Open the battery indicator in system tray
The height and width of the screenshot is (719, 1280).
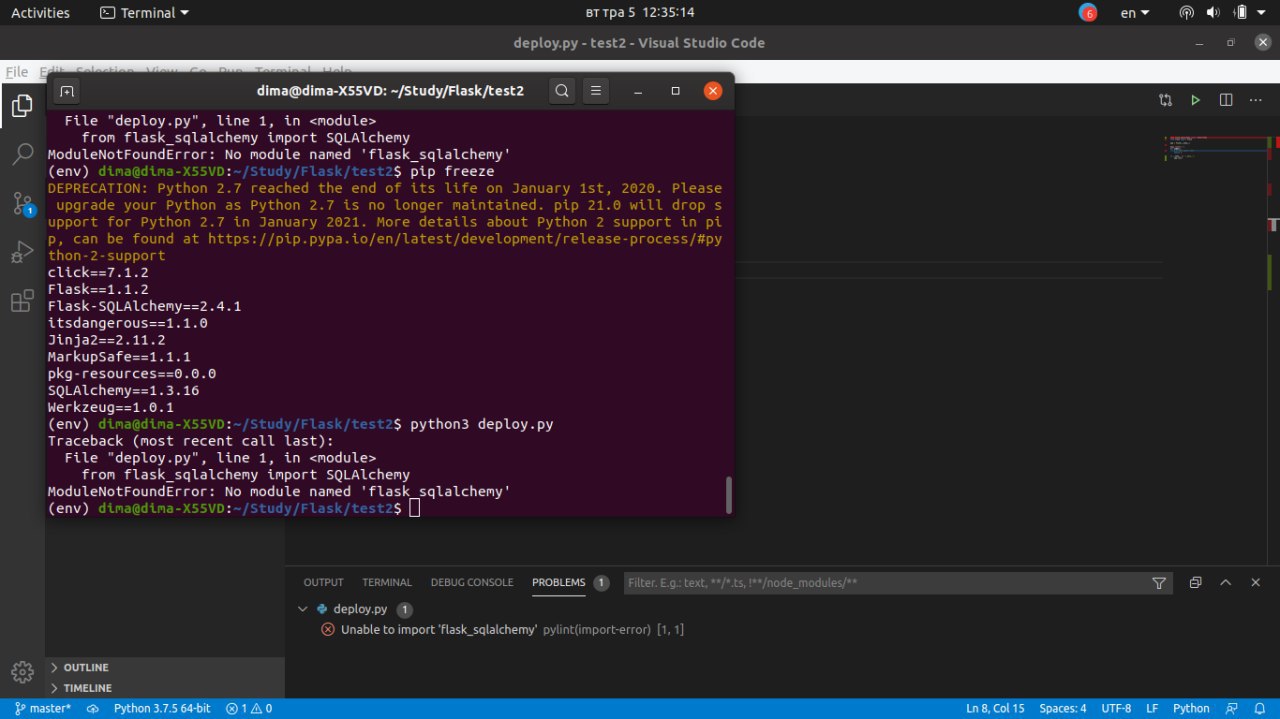coord(1240,13)
